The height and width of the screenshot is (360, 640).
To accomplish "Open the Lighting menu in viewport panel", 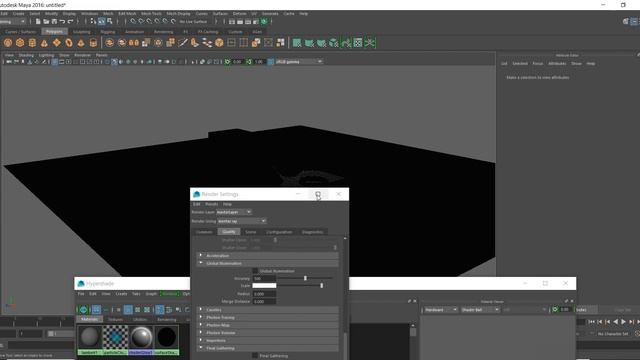I will [x=46, y=55].
